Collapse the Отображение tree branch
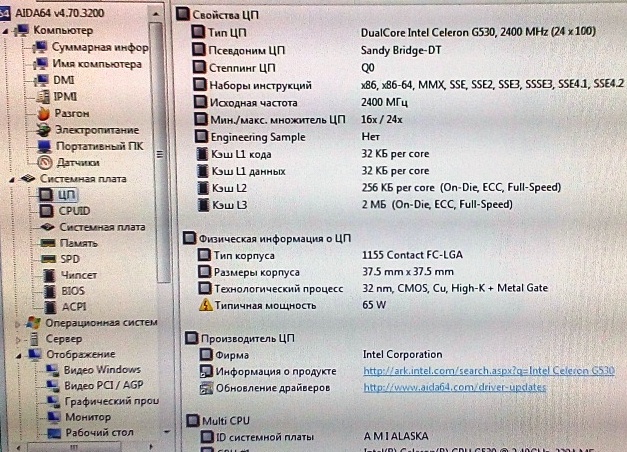This screenshot has height=452, width=627. pos(18,355)
